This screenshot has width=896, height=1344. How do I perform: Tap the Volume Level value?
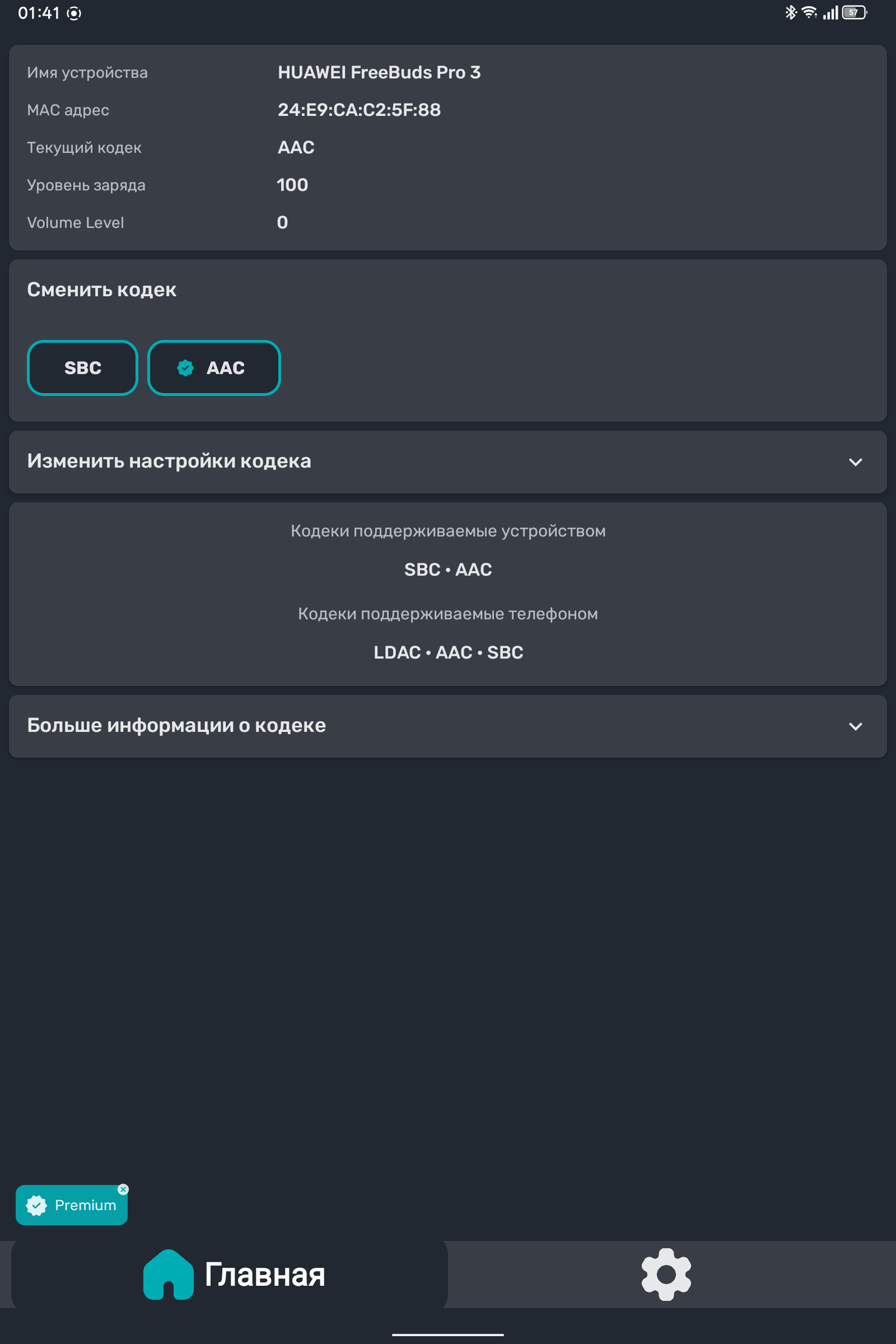[x=282, y=222]
